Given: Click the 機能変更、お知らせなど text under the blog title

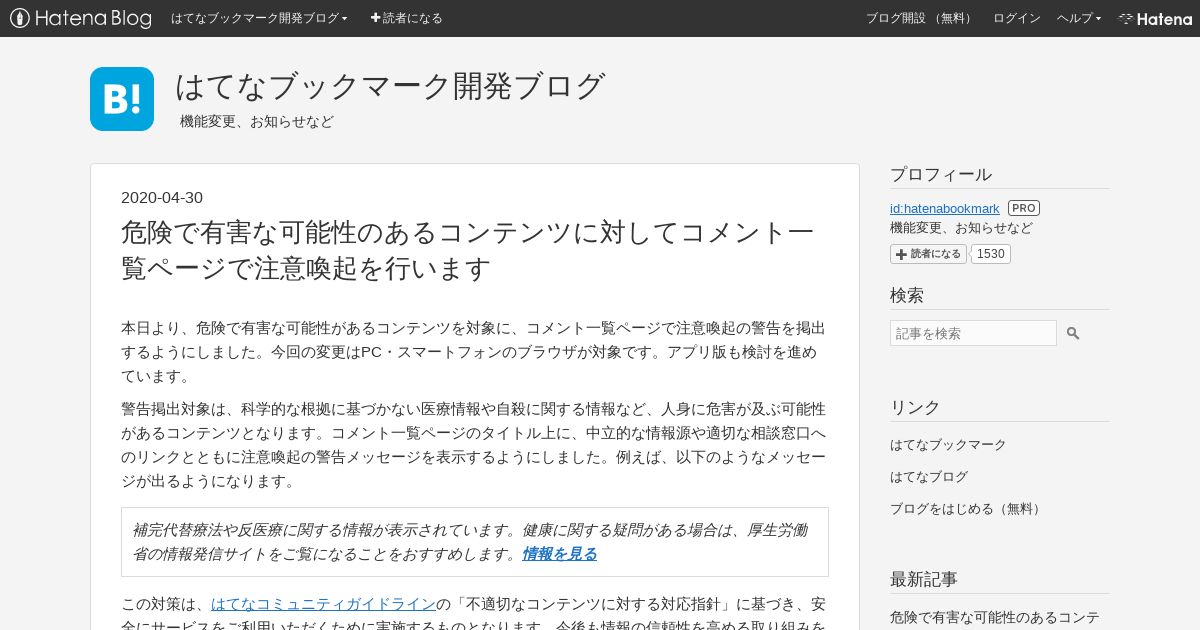Looking at the screenshot, I should click(257, 121).
